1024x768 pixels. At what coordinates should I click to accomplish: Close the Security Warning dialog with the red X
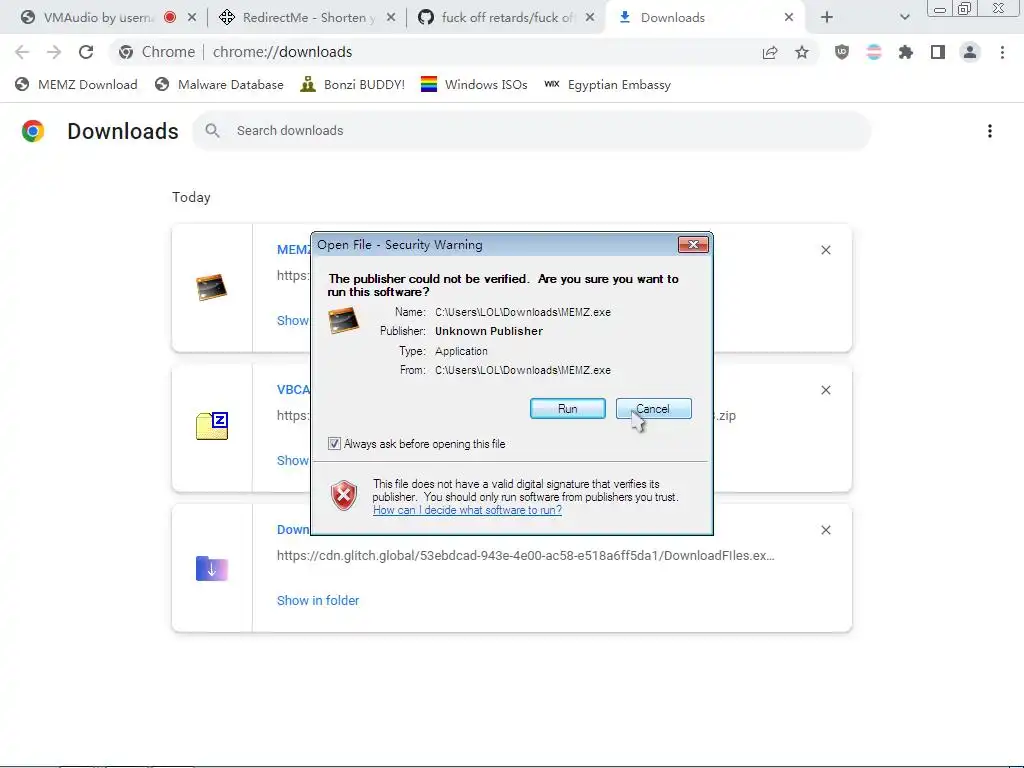(693, 244)
